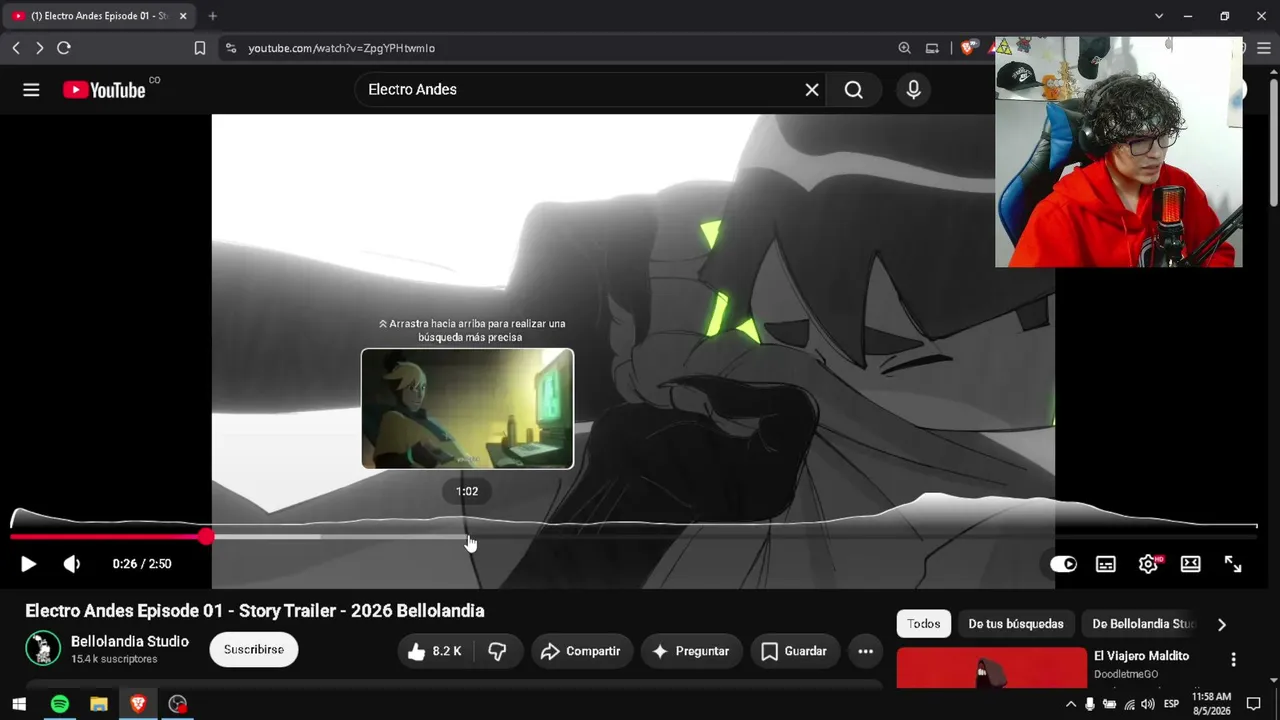This screenshot has height=720, width=1280.
Task: Open the Windows Start menu
Action: [x=19, y=704]
